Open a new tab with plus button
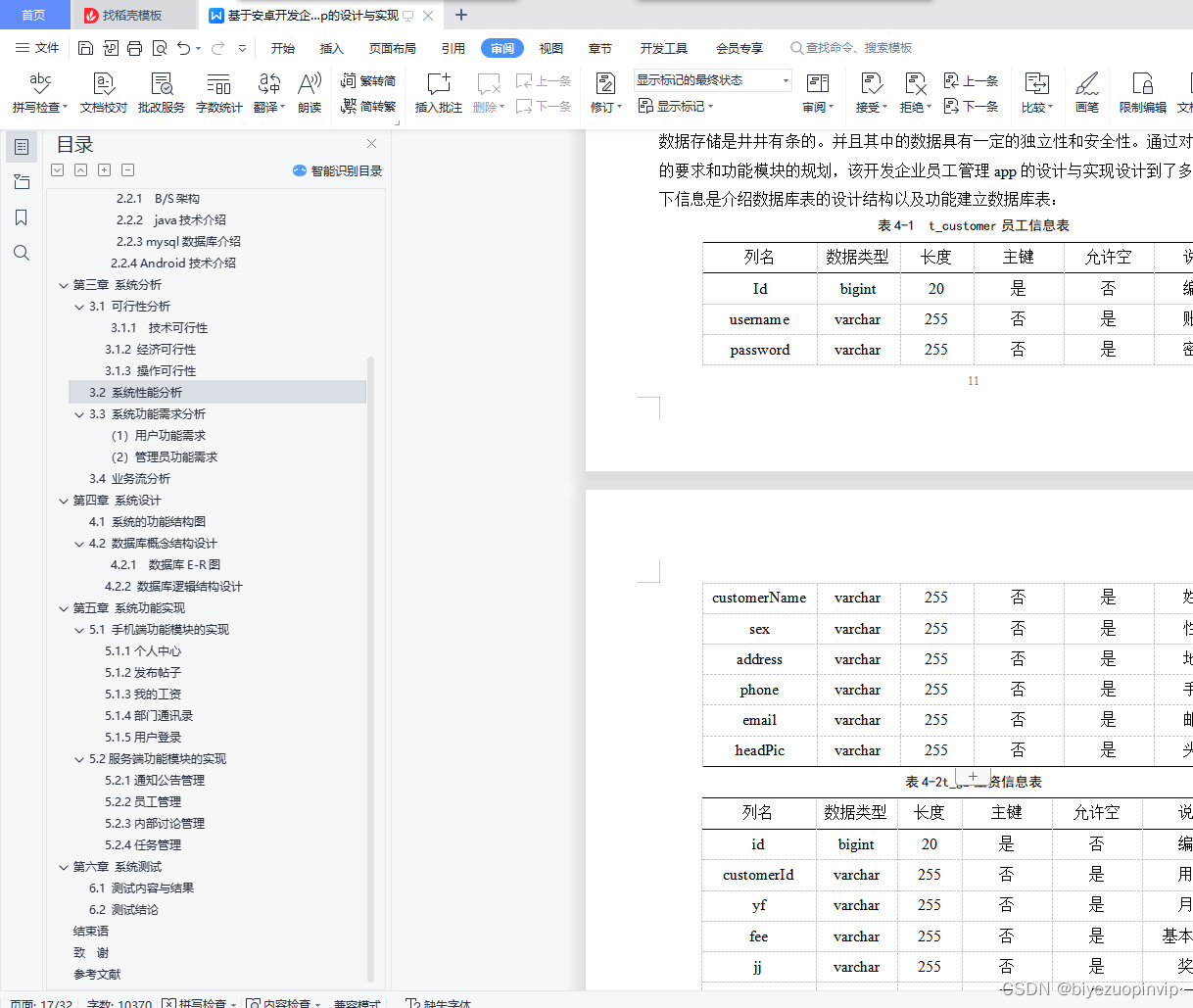This screenshot has width=1193, height=1008. (x=461, y=15)
